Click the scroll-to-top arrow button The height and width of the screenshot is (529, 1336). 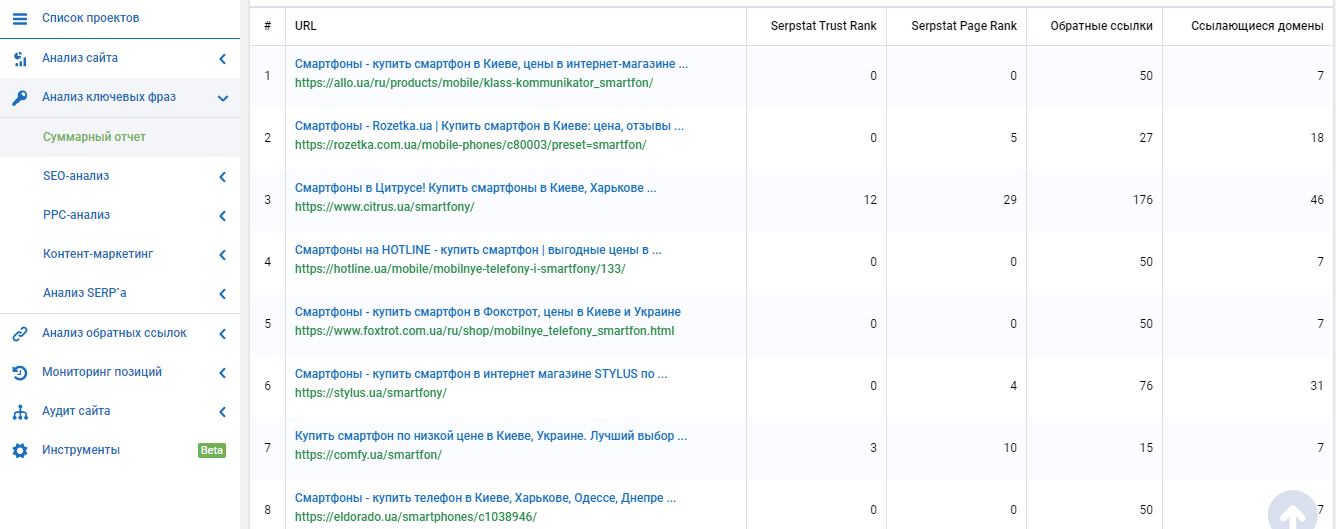(1292, 514)
